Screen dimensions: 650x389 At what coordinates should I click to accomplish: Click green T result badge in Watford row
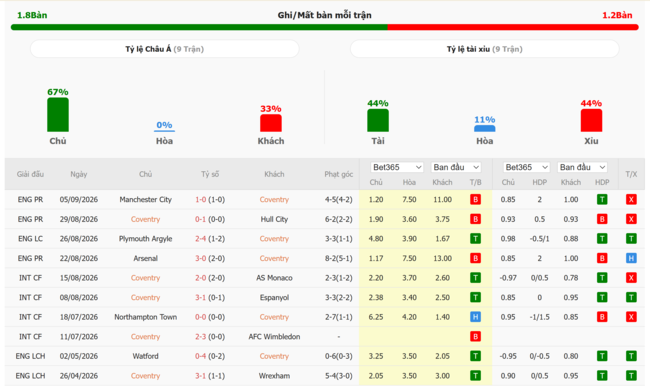coord(475,356)
